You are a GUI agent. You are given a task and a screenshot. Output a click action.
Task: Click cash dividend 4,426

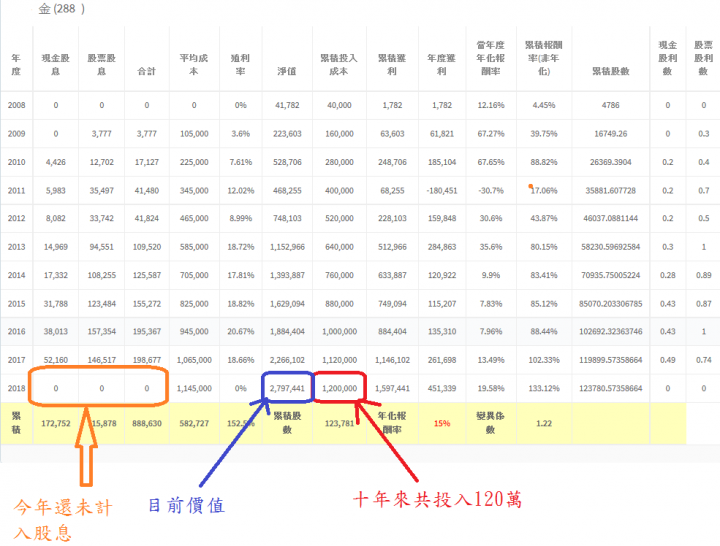click(56, 162)
